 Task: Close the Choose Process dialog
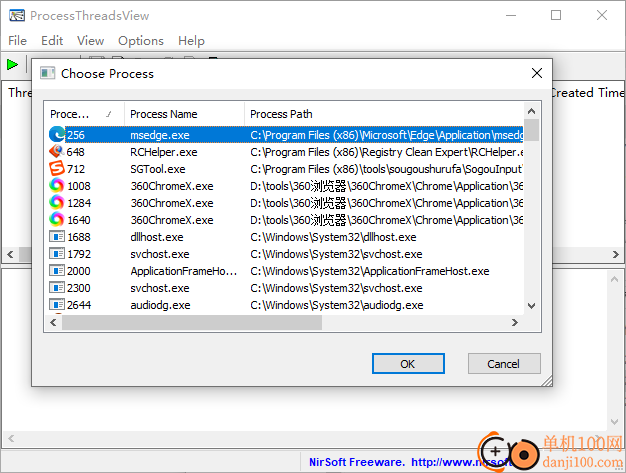click(x=537, y=73)
